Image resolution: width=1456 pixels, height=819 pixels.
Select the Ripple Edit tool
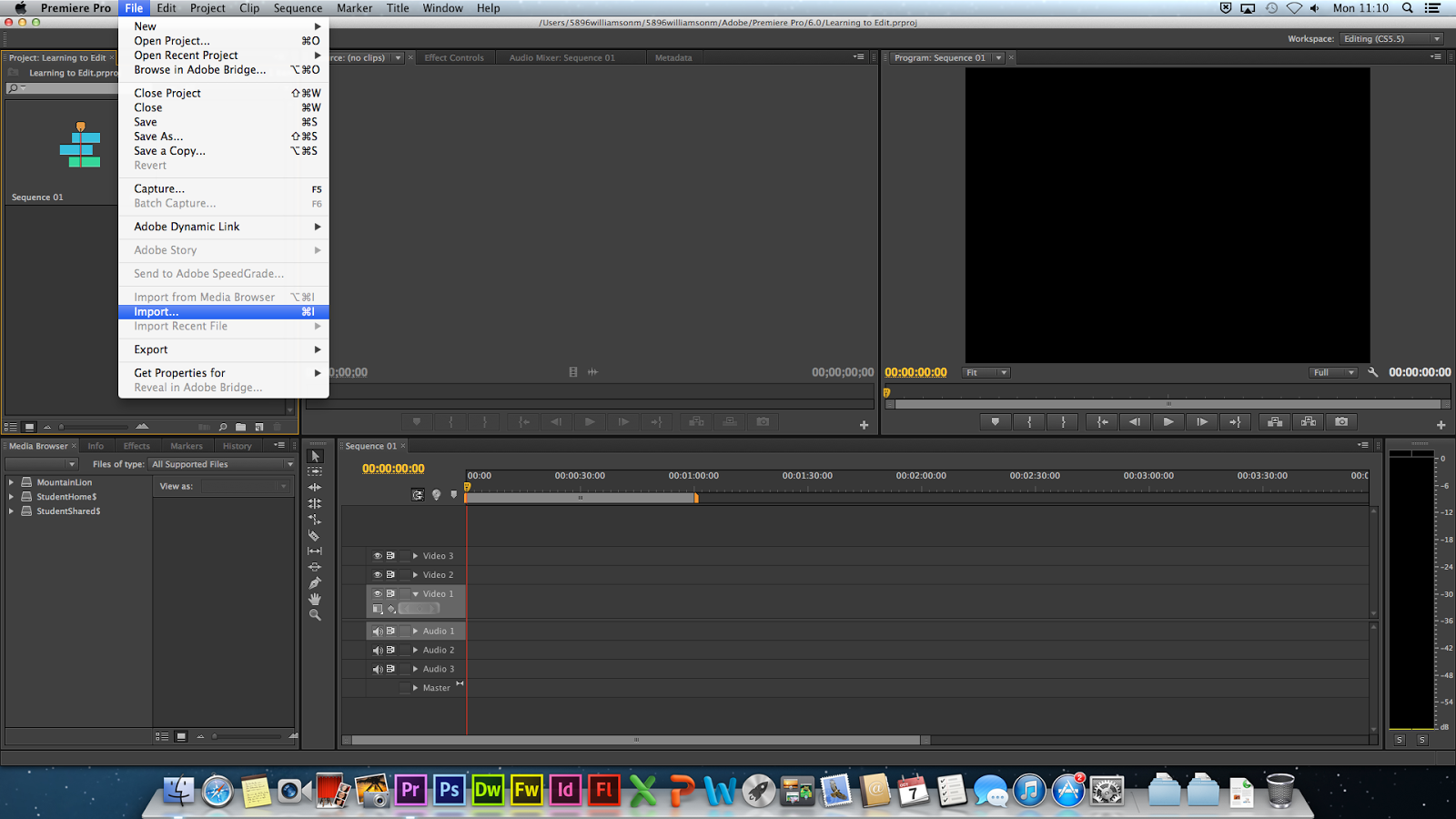315,488
